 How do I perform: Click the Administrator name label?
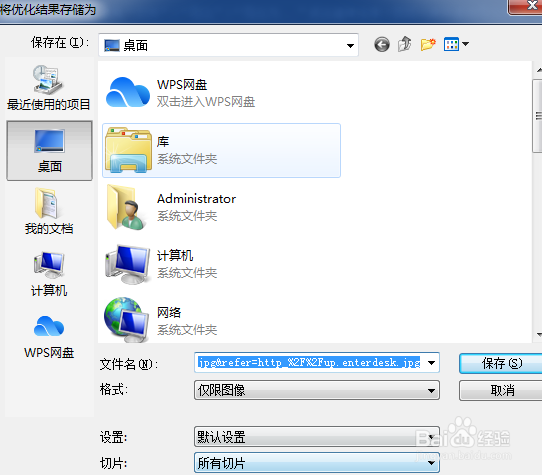(196, 199)
